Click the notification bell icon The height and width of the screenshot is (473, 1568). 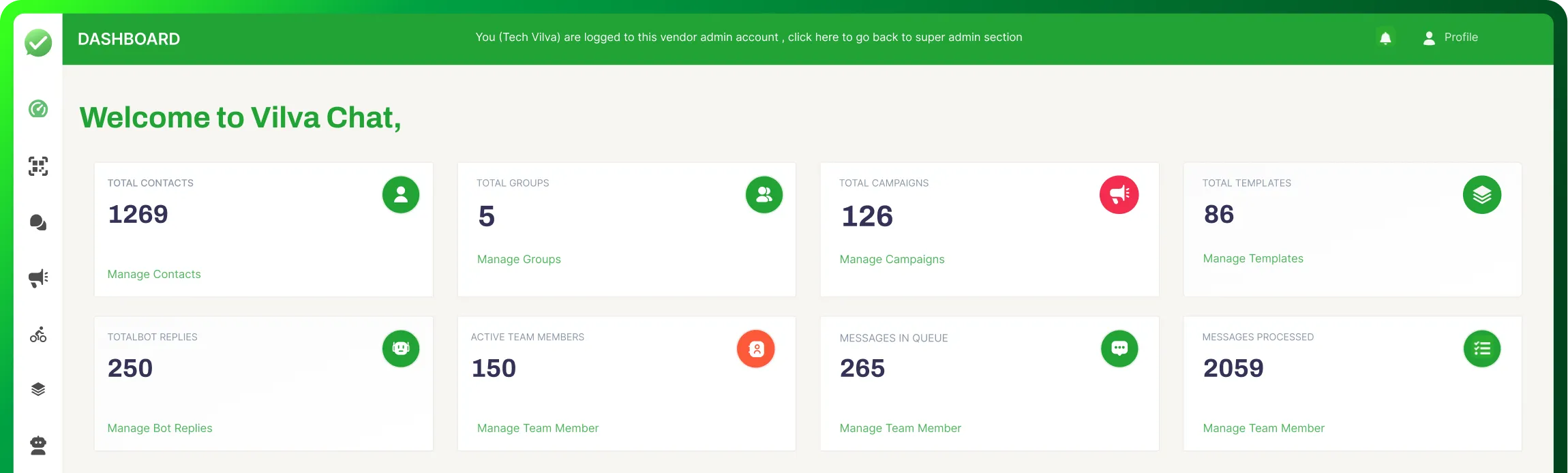tap(1385, 38)
